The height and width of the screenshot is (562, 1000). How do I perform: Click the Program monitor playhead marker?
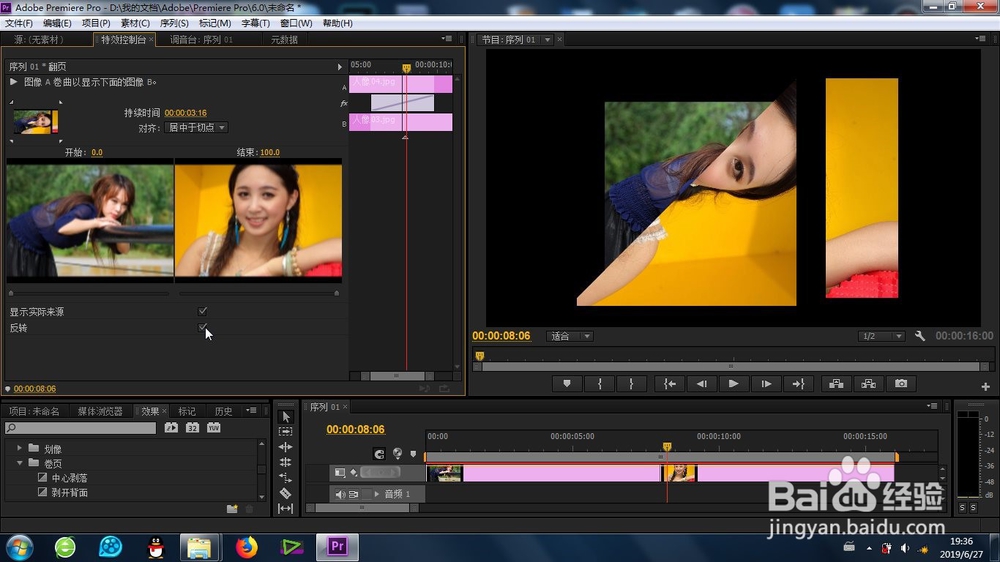480,355
